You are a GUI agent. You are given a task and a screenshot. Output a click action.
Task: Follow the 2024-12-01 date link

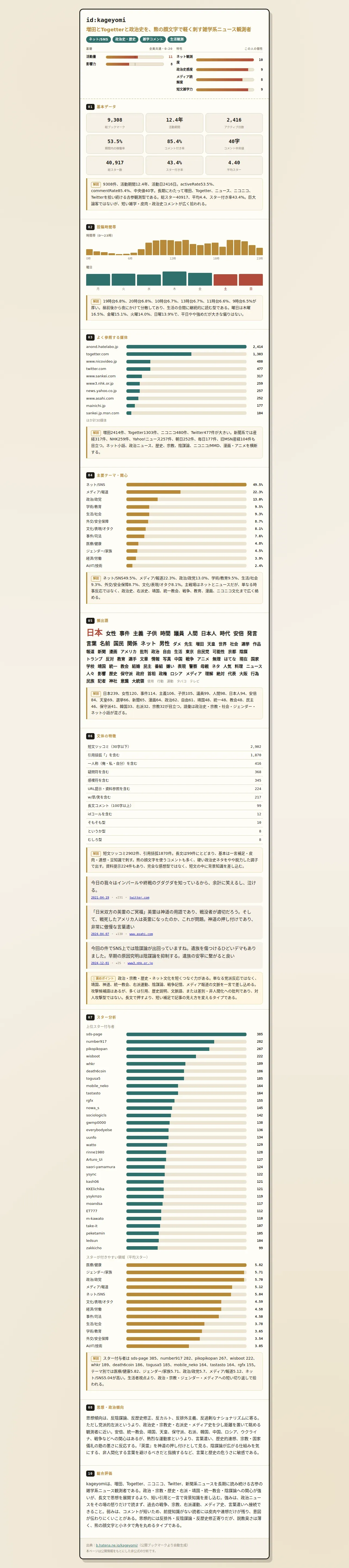pos(100,963)
